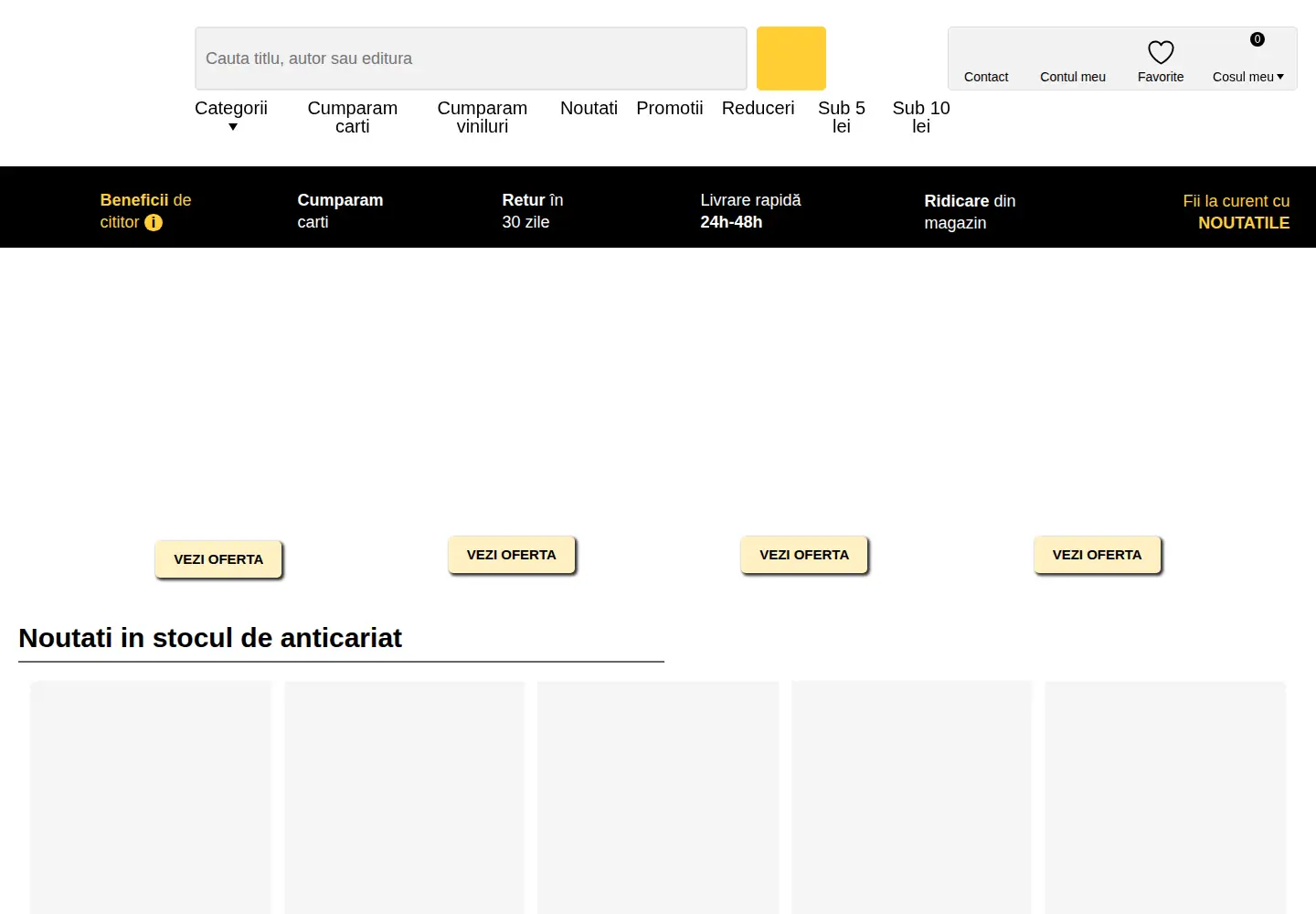The width and height of the screenshot is (1316, 914).
Task: Go to the Noutati menu item
Action: 589,108
